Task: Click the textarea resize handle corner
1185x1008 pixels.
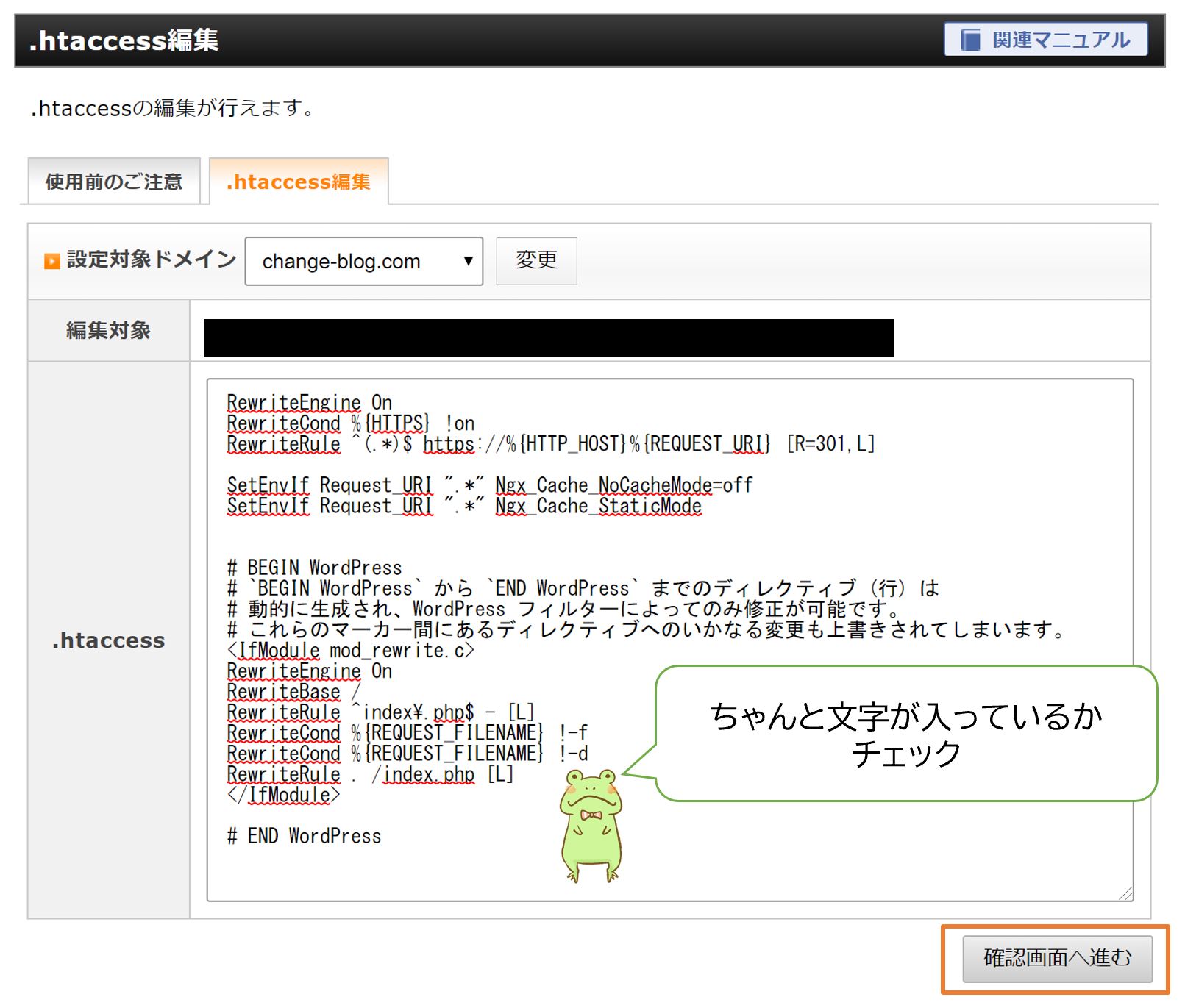Action: pos(1125,893)
